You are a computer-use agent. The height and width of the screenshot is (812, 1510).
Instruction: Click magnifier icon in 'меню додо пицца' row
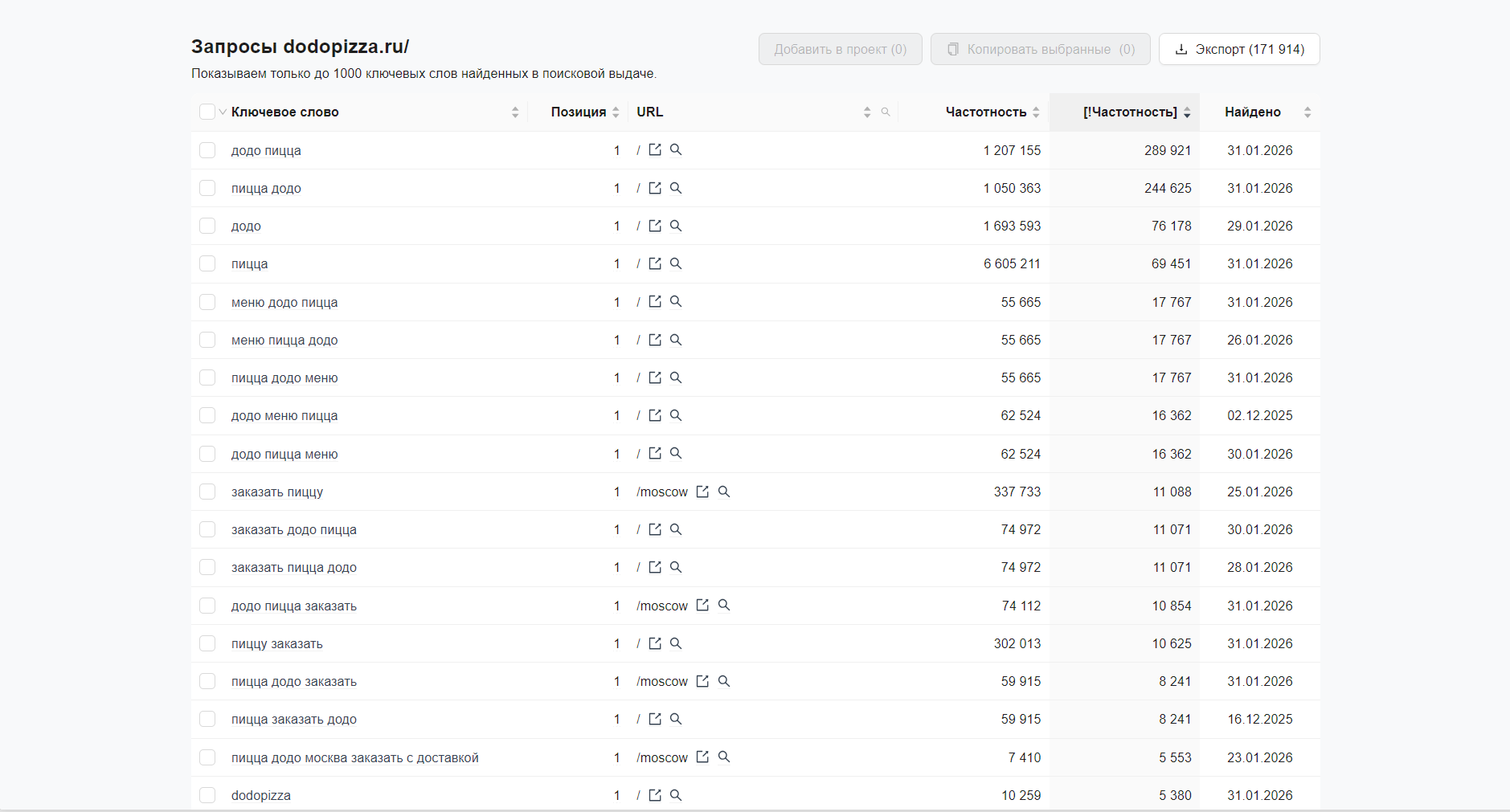point(676,302)
